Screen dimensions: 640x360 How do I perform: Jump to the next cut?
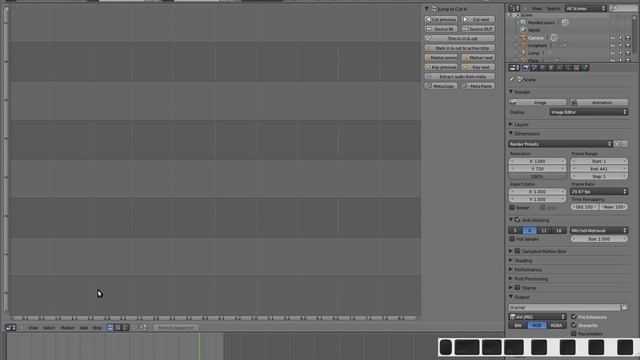[478, 20]
